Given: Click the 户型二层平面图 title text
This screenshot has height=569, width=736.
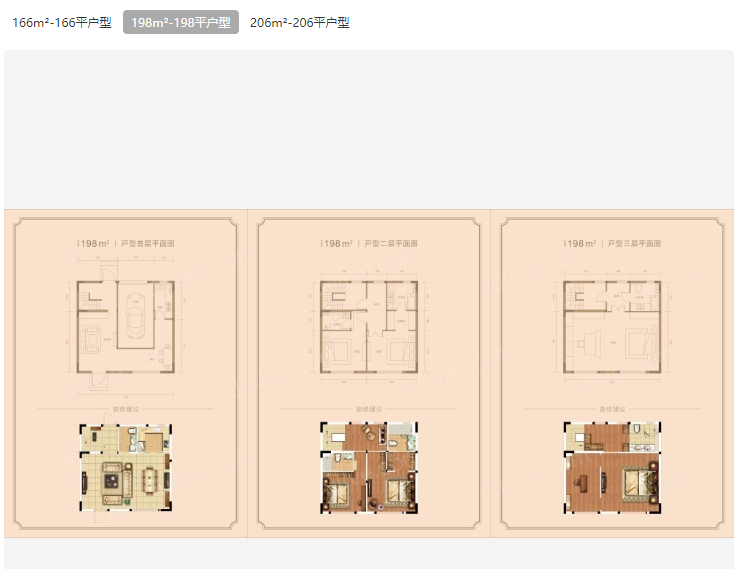Looking at the screenshot, I should point(391,243).
